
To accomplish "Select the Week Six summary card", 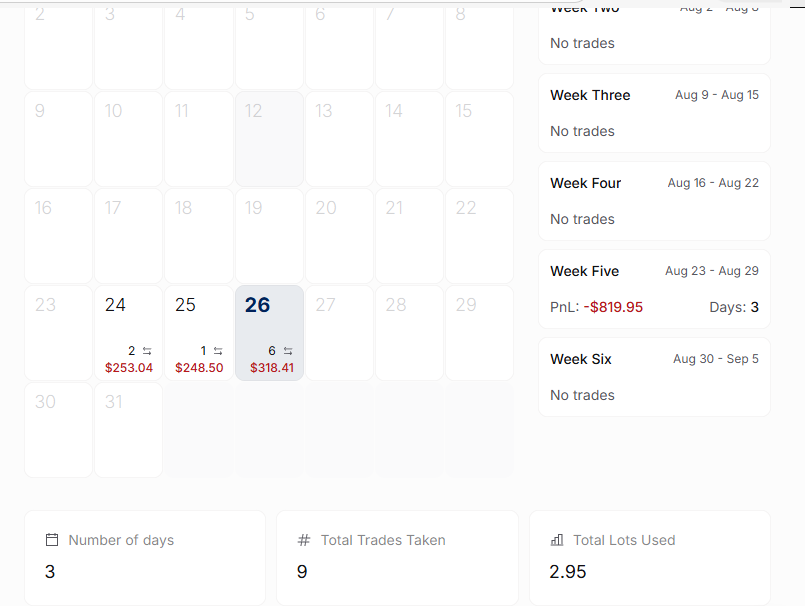I will pos(654,377).
